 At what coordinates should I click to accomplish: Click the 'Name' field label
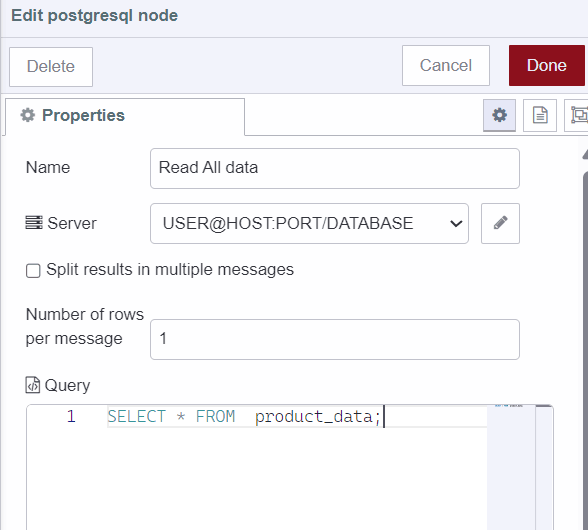tap(48, 167)
